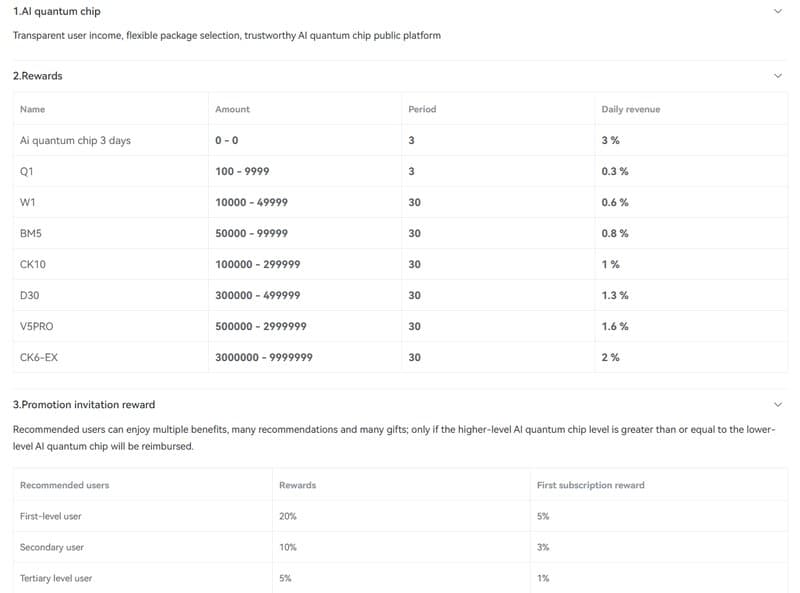Click the 2.Rewards heading

pos(38,76)
